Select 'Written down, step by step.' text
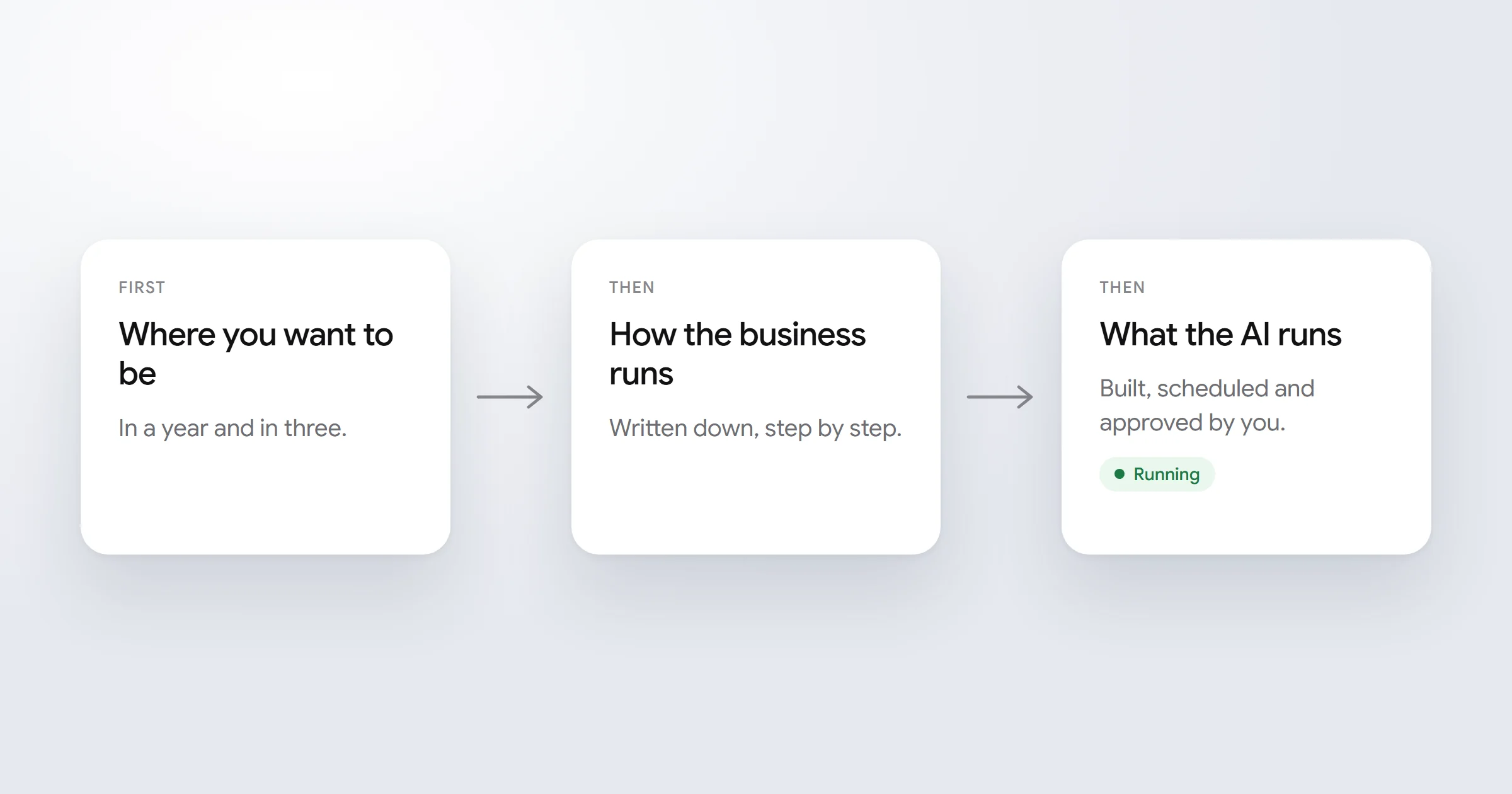 click(755, 429)
